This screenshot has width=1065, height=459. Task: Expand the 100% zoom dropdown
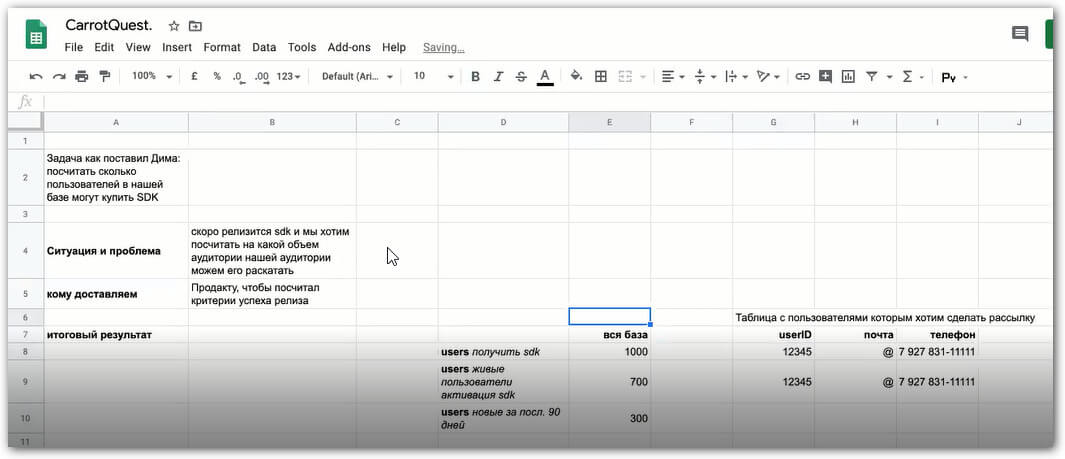coord(152,77)
